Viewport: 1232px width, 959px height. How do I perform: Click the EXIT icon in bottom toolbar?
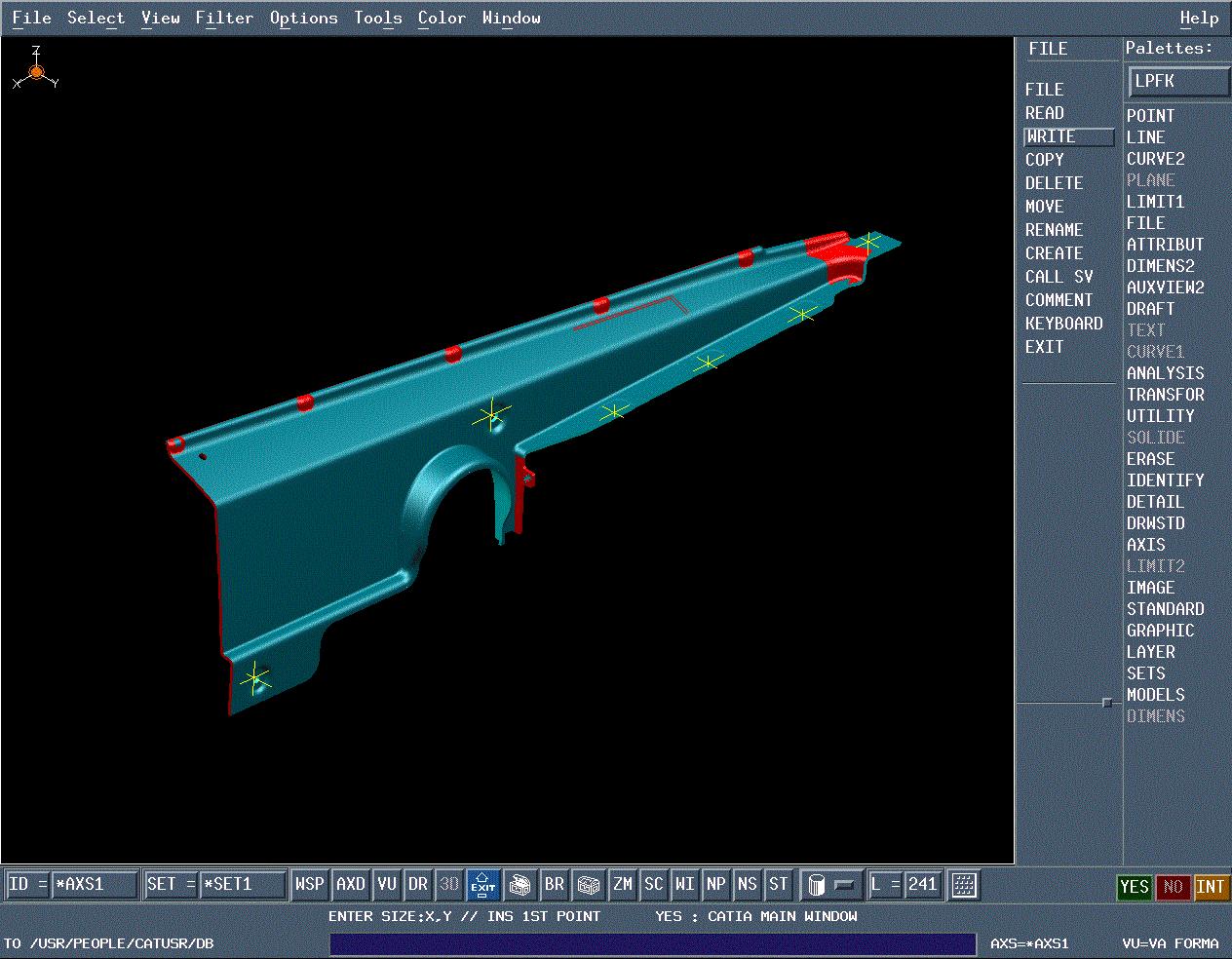tap(483, 885)
